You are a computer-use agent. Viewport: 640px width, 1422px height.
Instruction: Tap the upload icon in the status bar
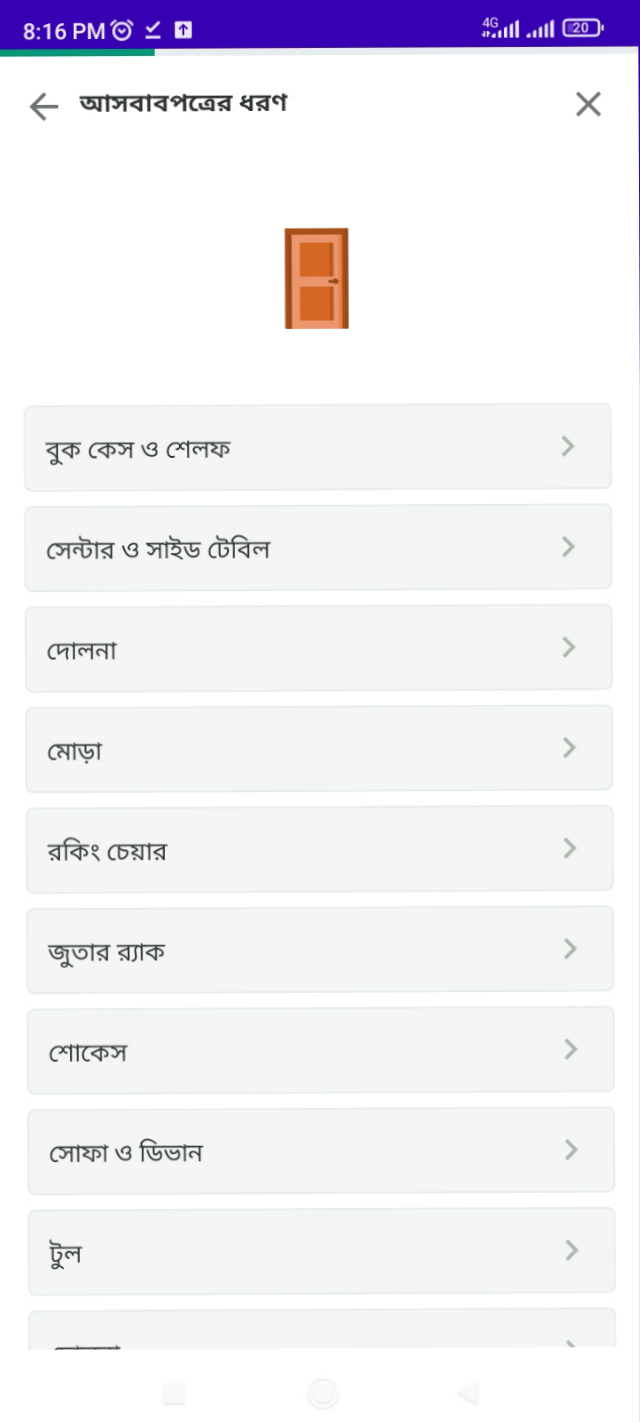(x=180, y=29)
